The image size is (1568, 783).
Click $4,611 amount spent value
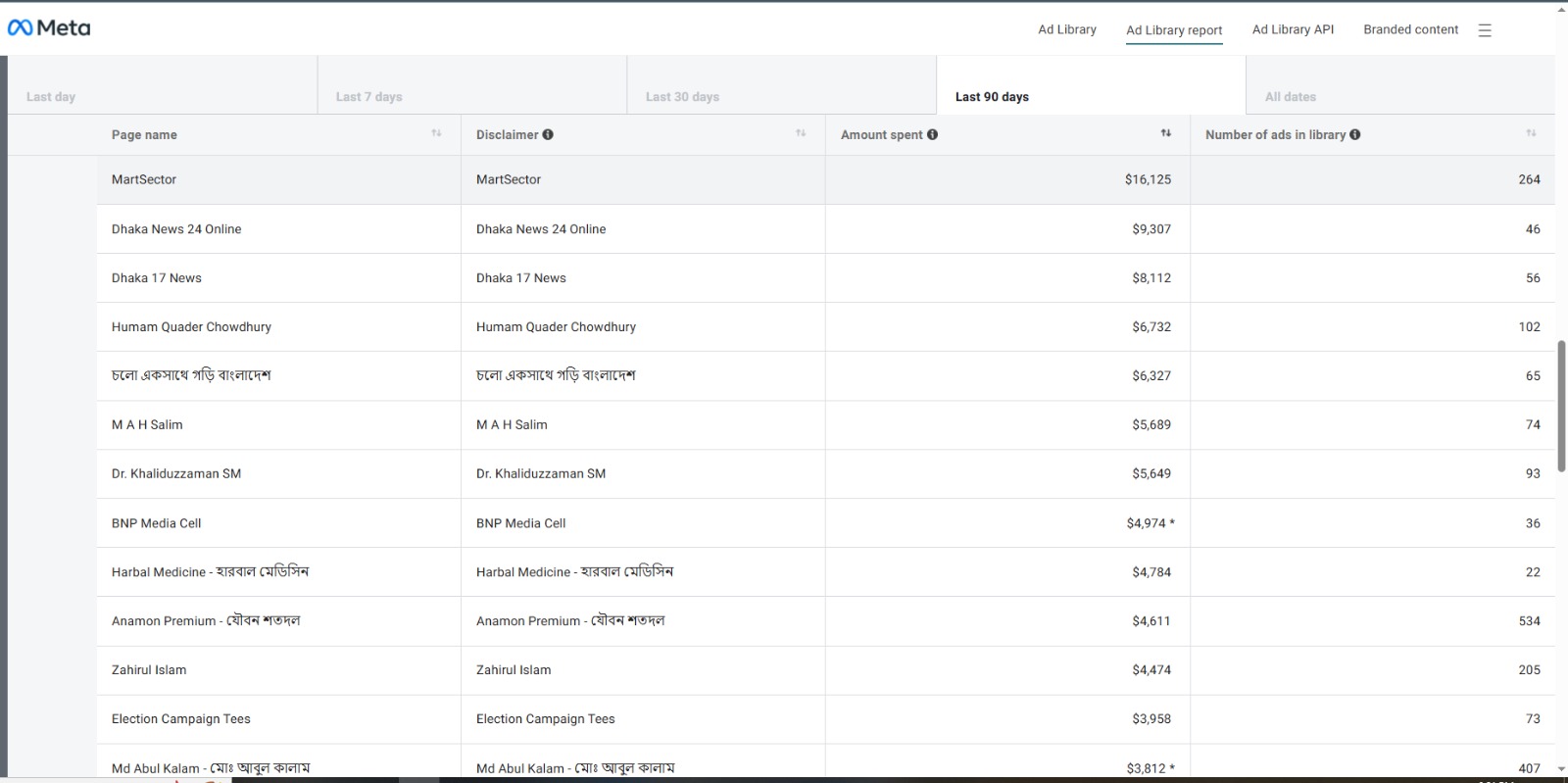[x=1151, y=621]
